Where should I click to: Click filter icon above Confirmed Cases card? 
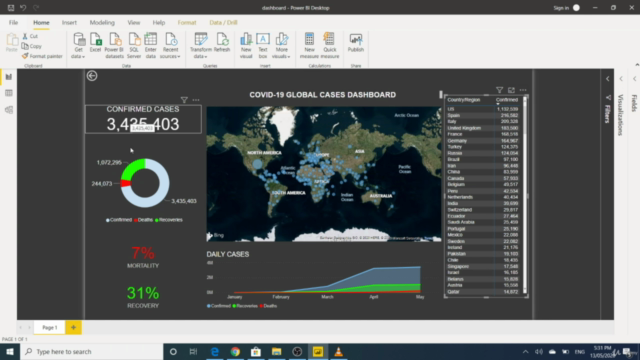pos(184,100)
